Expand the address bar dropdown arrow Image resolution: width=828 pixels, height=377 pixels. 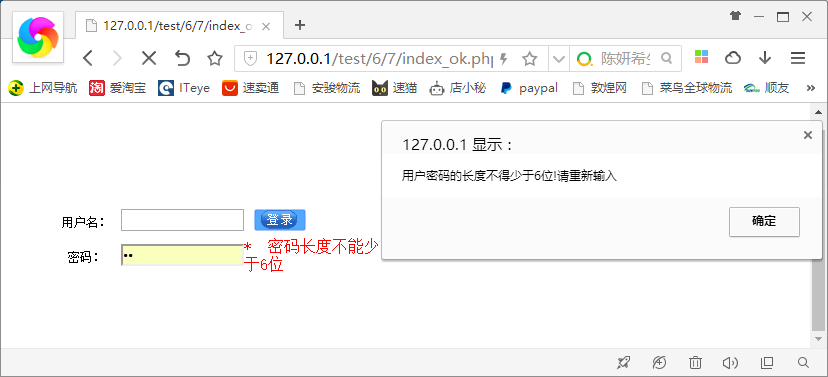point(559,58)
